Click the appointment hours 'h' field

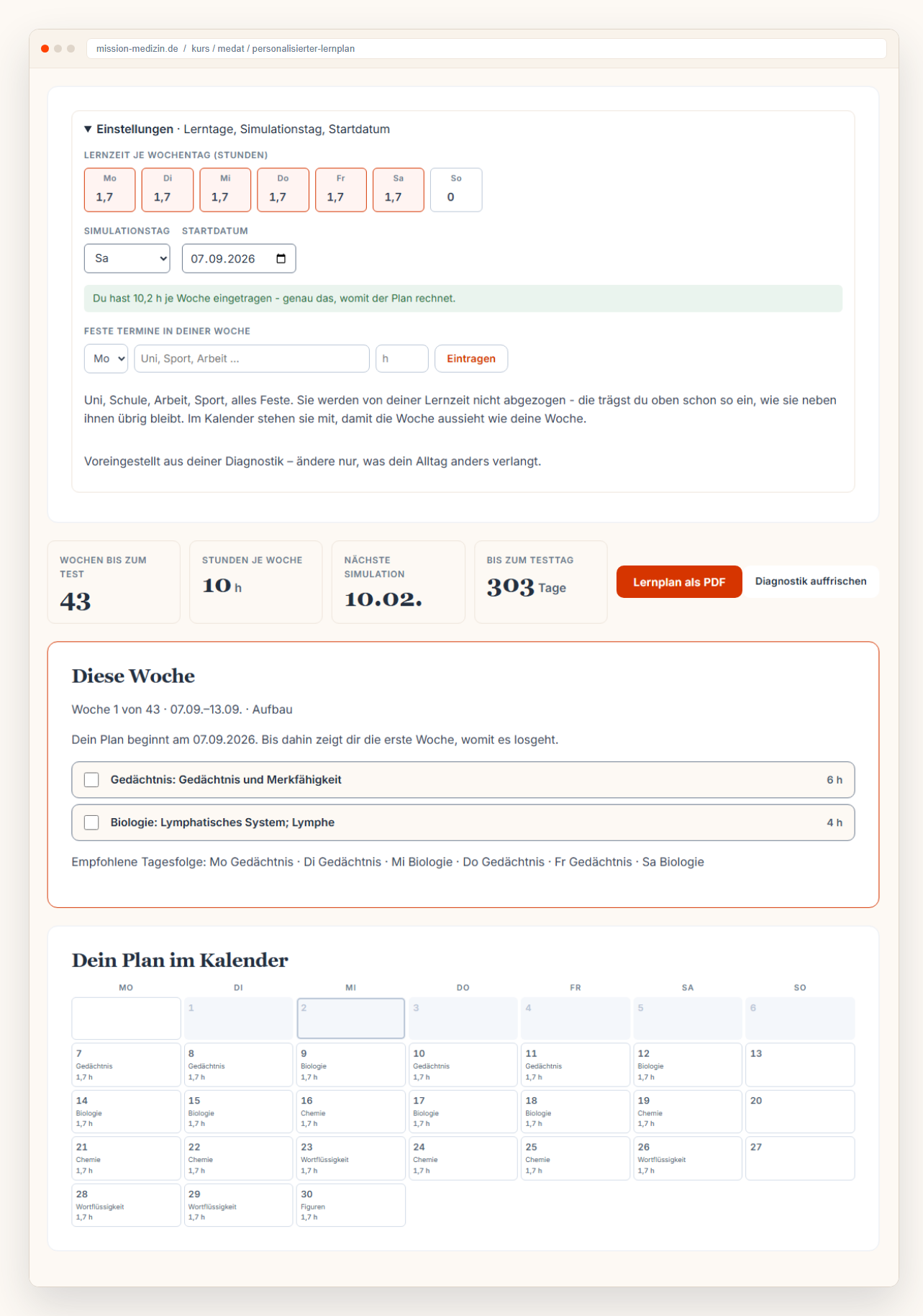pos(402,358)
